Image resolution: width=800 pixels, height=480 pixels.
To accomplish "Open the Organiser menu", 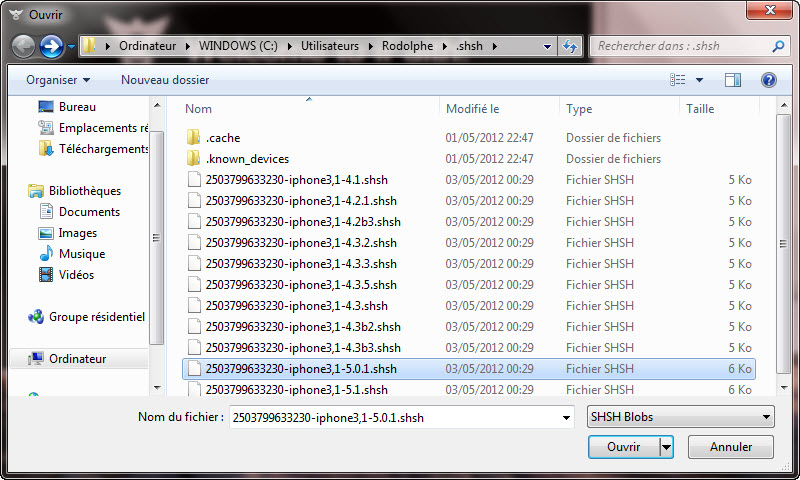I will pos(58,80).
